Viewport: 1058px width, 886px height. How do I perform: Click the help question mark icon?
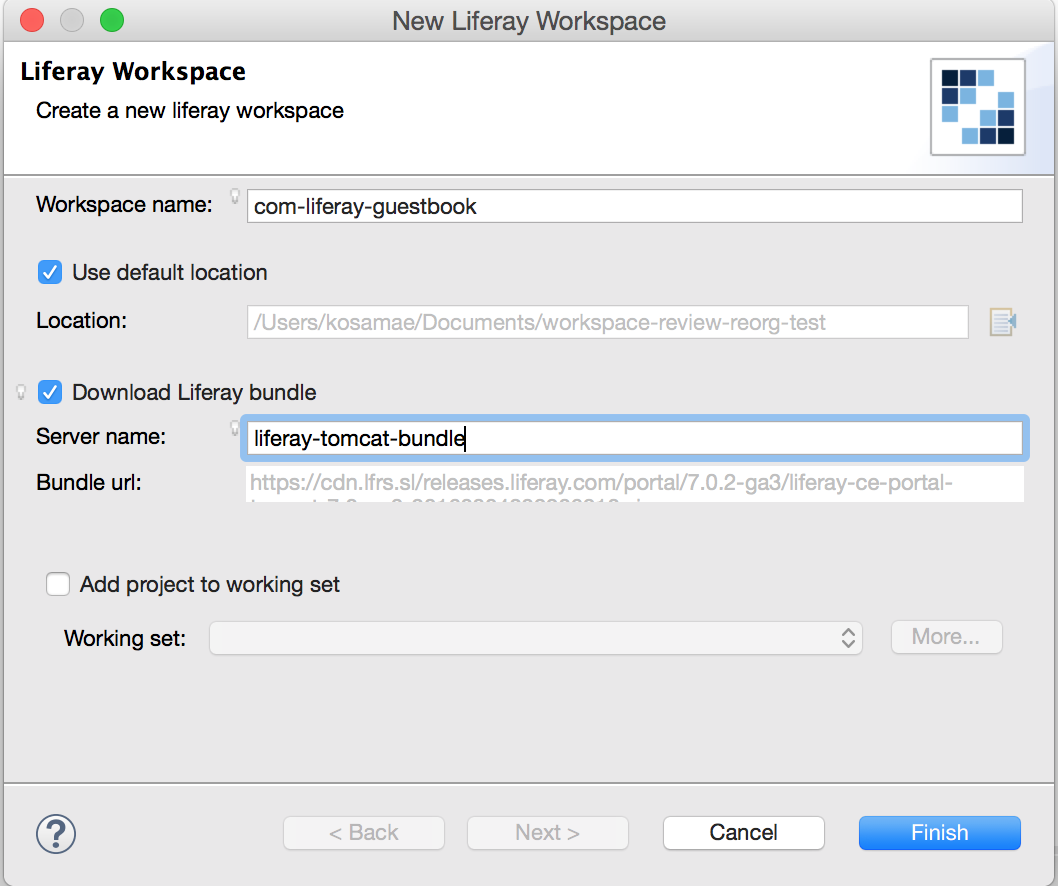[x=56, y=833]
